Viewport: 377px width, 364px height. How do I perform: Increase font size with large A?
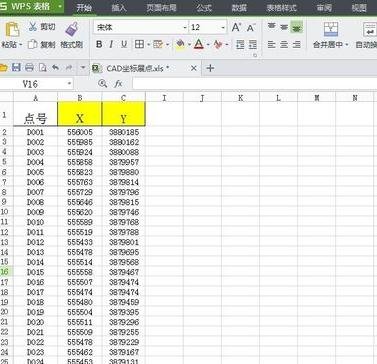point(236,27)
